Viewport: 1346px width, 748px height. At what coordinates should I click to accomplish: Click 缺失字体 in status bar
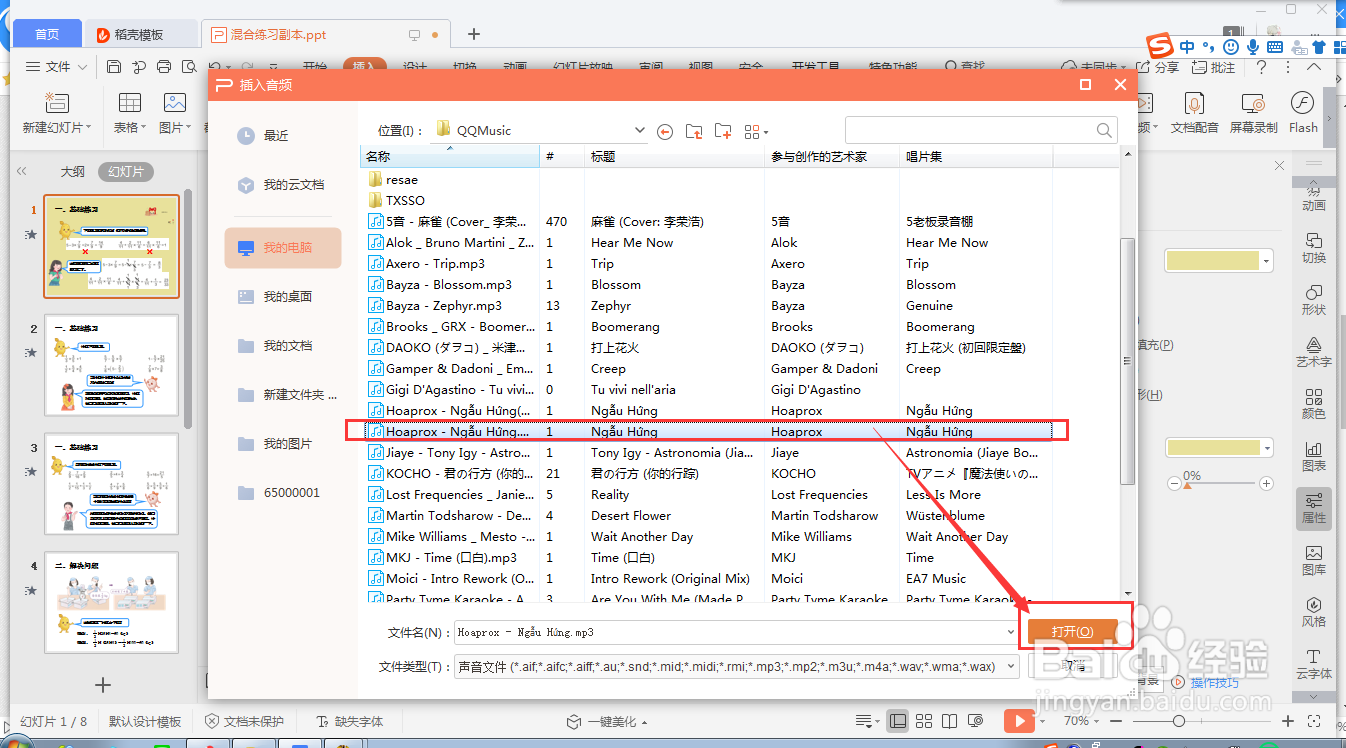click(350, 721)
